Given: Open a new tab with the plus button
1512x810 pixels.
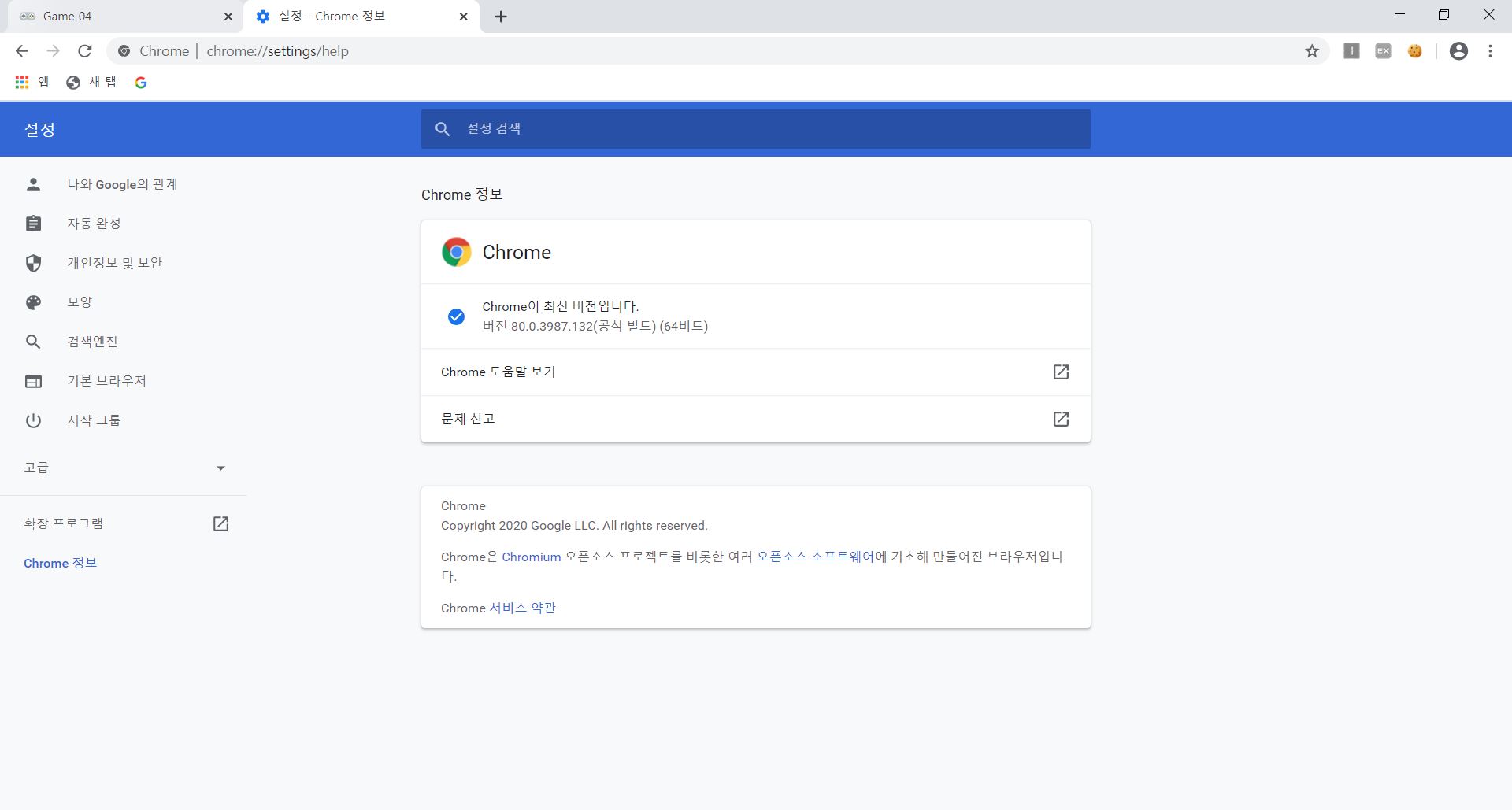Looking at the screenshot, I should tap(501, 17).
